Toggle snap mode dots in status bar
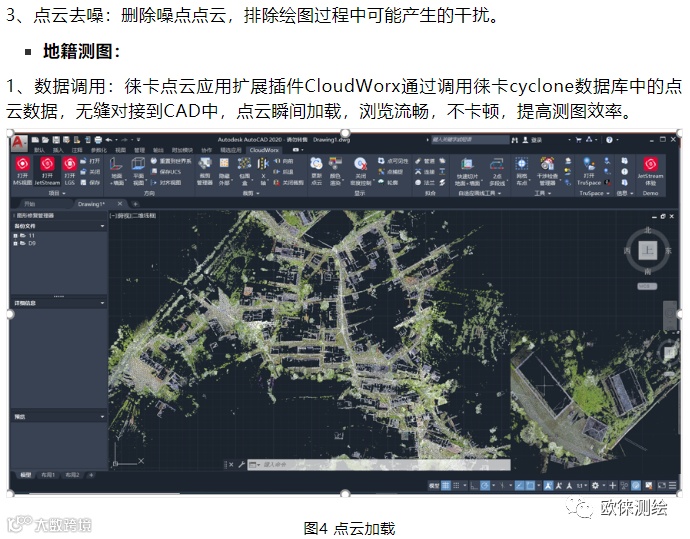This screenshot has height=539, width=690. (x=456, y=485)
